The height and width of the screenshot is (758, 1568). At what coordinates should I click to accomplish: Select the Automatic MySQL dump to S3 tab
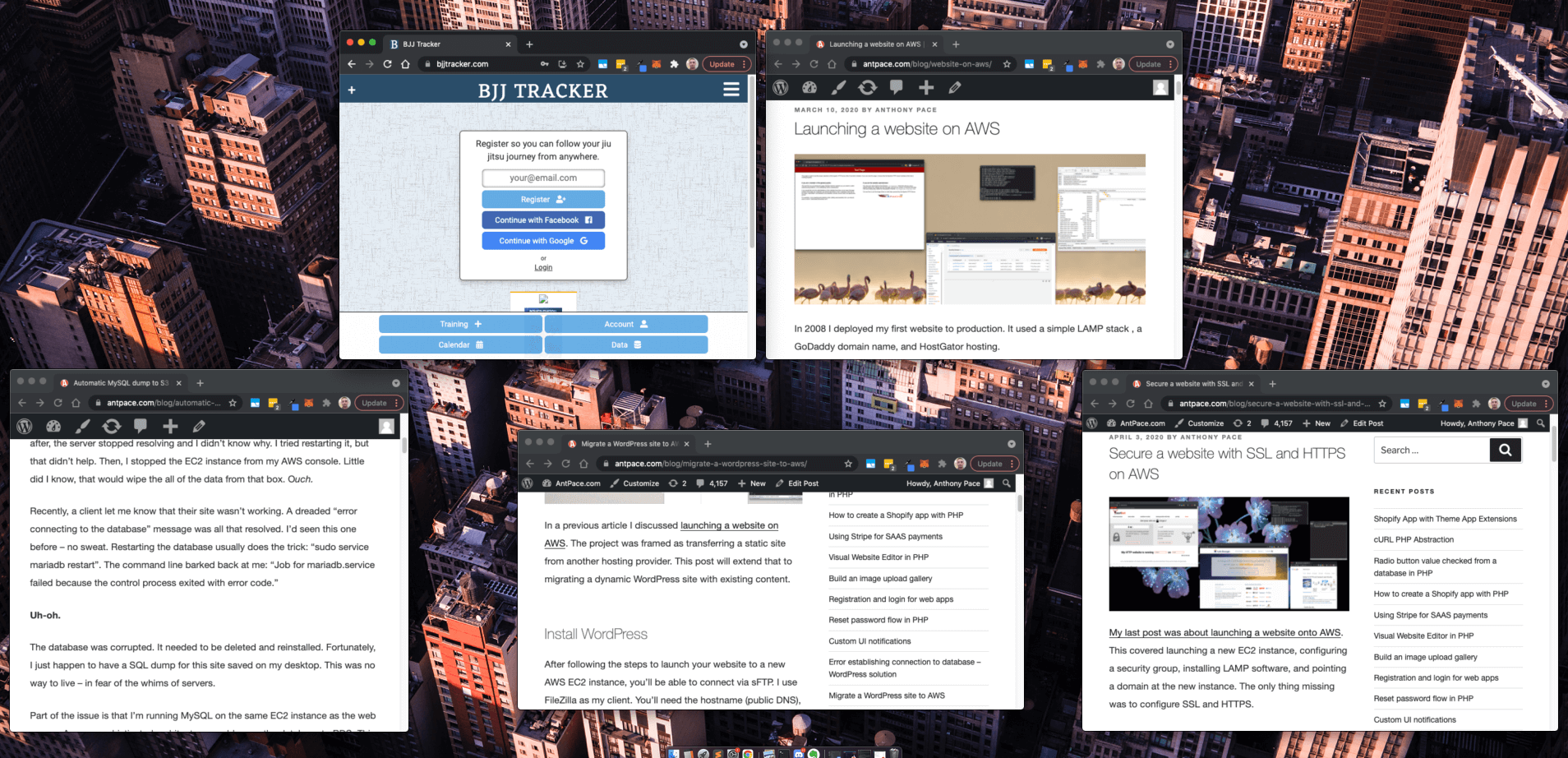[121, 383]
